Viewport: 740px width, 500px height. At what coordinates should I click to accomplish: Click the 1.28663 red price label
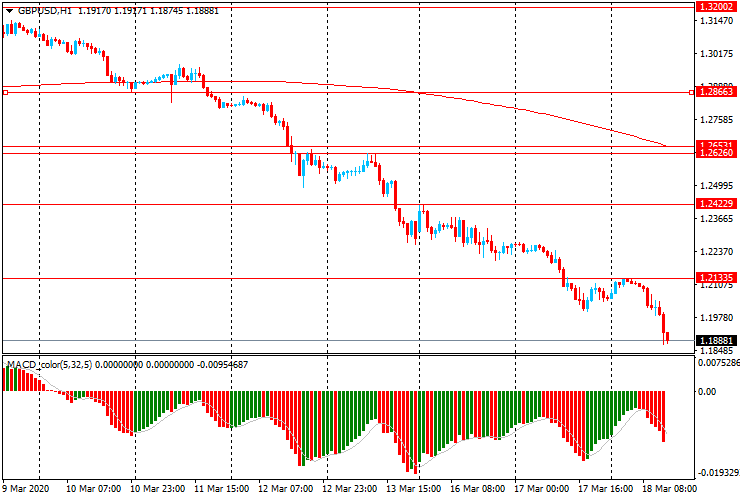[x=715, y=92]
